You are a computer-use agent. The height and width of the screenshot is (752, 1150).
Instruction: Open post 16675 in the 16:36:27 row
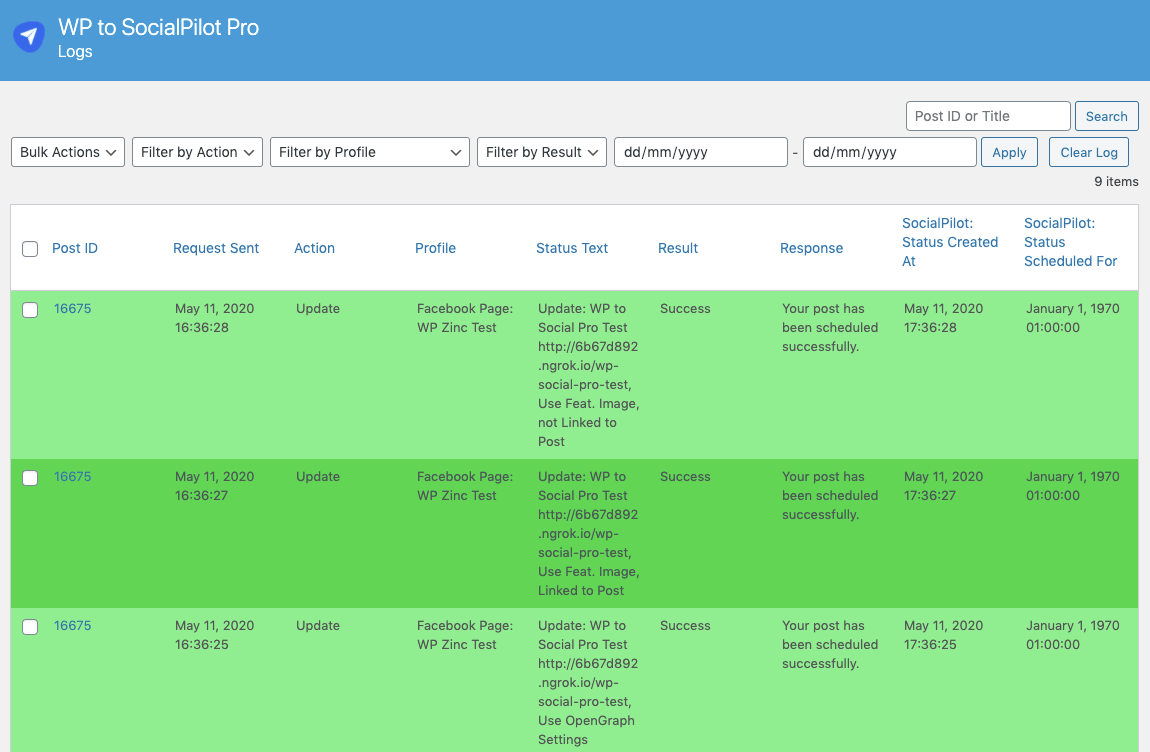pyautogui.click(x=73, y=476)
